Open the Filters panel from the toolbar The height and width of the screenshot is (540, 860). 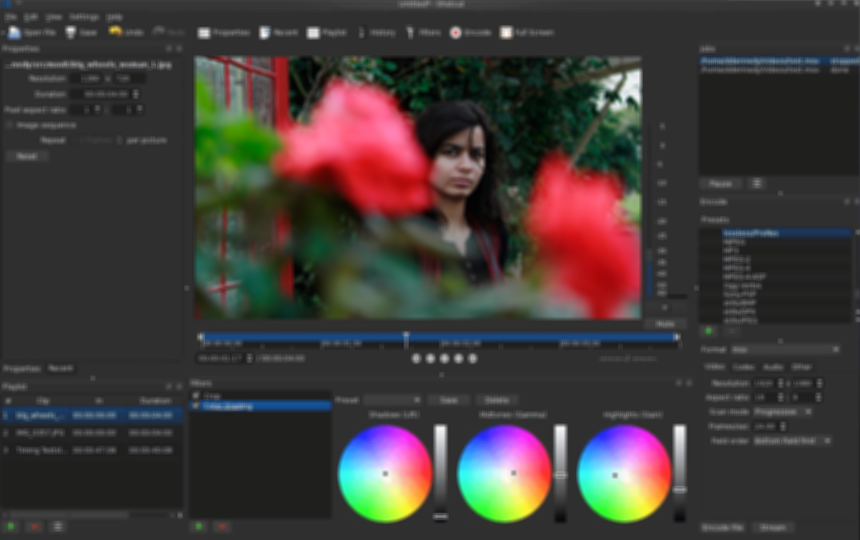coord(410,32)
